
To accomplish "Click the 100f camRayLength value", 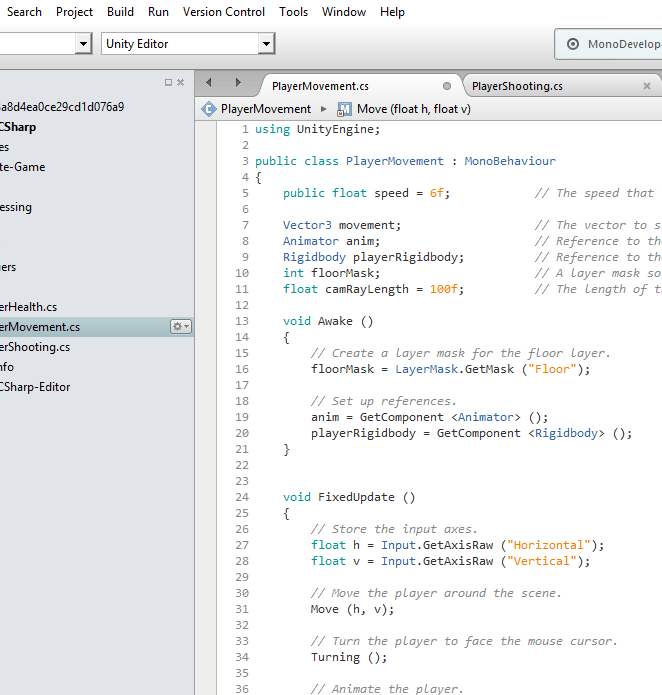I will tap(444, 289).
